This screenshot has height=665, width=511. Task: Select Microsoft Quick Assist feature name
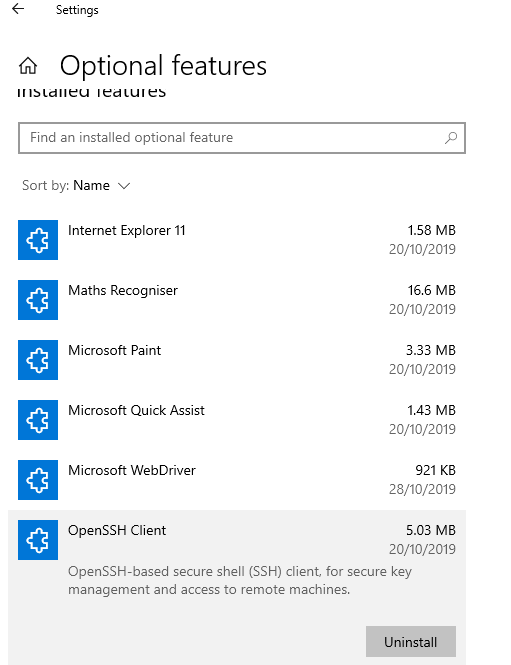pos(137,411)
